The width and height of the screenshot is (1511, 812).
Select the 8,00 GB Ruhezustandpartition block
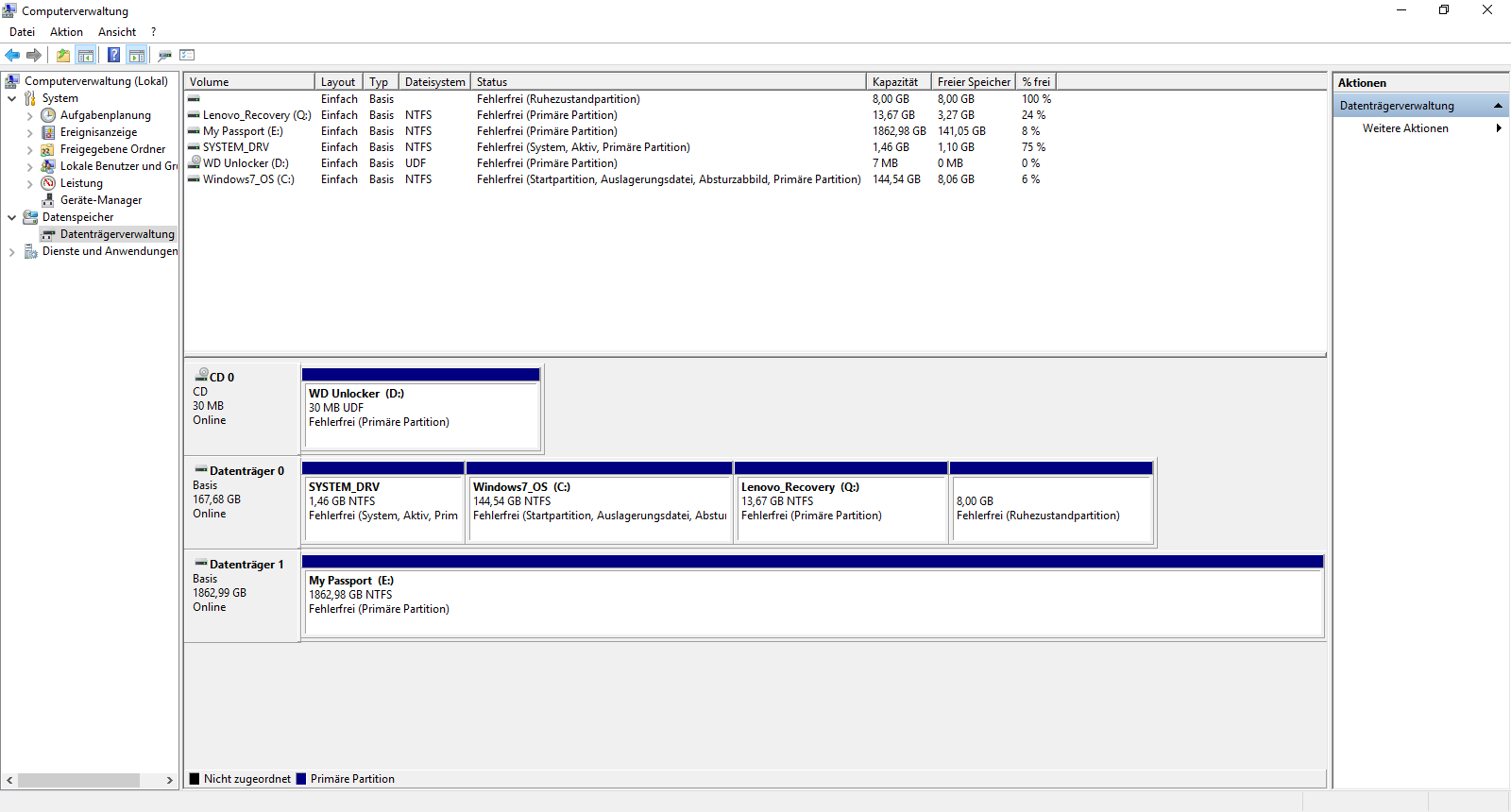pyautogui.click(x=1051, y=502)
